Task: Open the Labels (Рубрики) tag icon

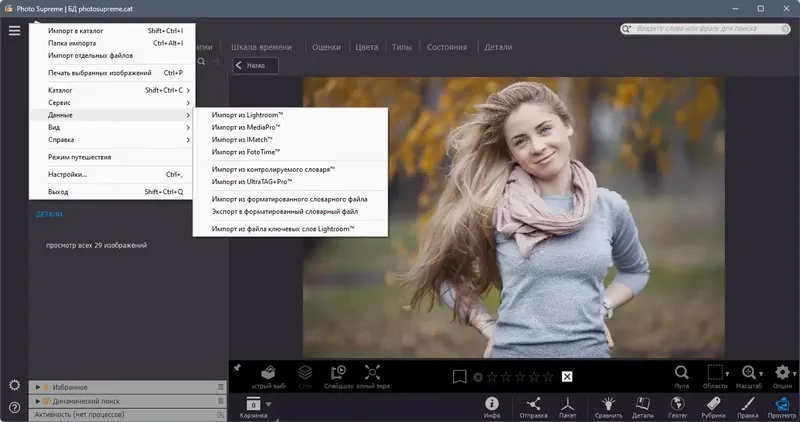Action: click(712, 403)
